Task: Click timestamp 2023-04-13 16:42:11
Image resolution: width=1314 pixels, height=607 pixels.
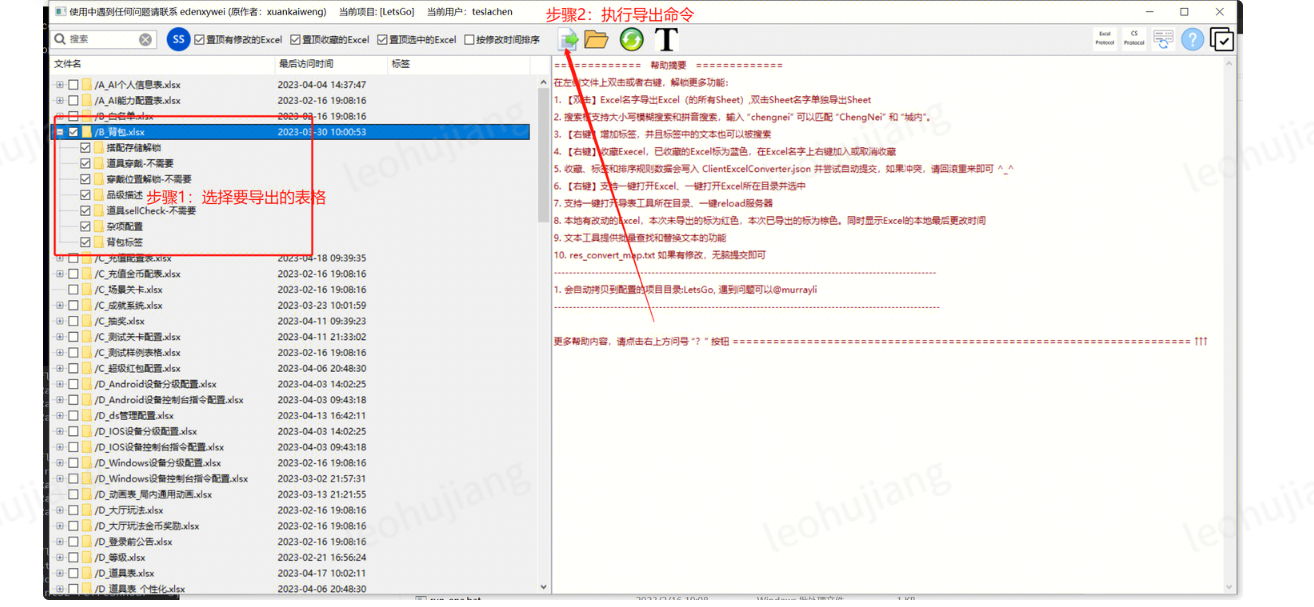Action: pyautogui.click(x=321, y=416)
